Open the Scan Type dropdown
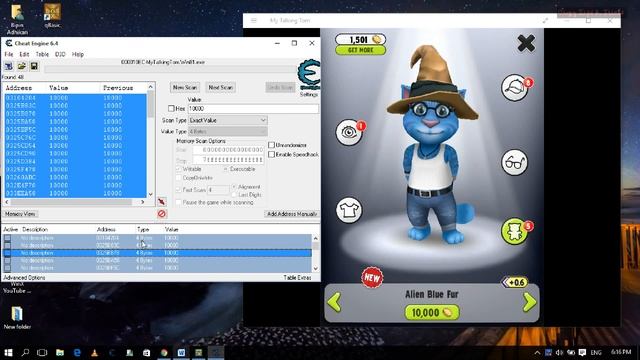Image resolution: width=640 pixels, height=360 pixels. (227, 120)
